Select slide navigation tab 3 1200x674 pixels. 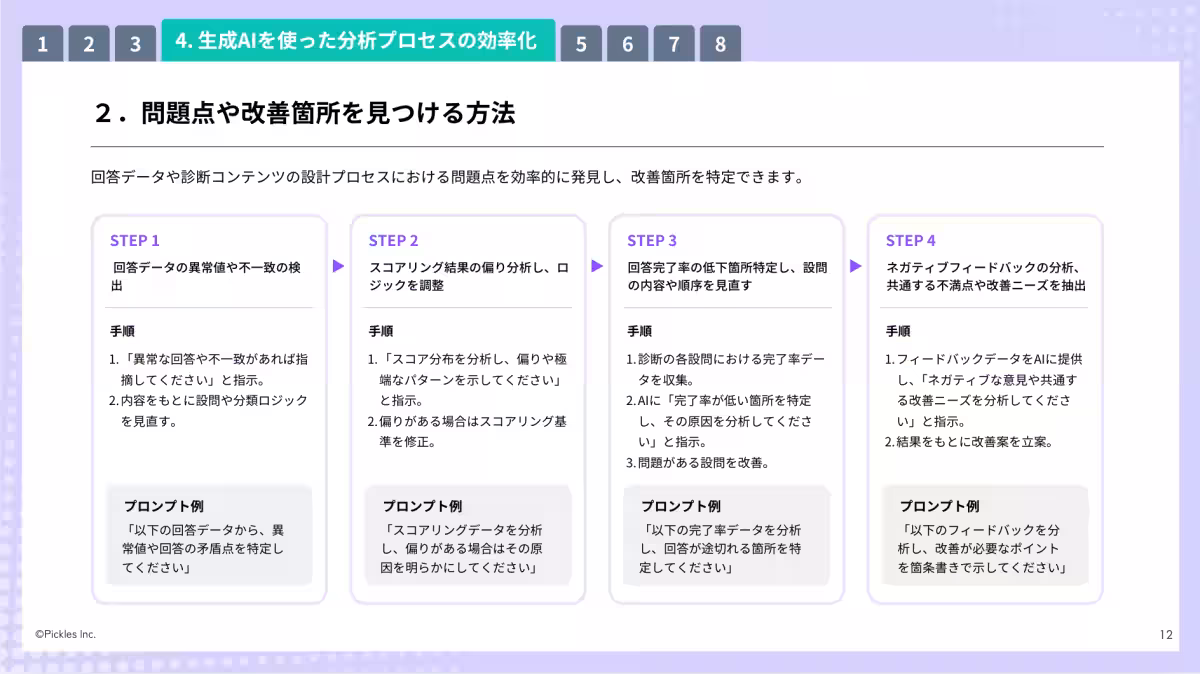coord(134,41)
